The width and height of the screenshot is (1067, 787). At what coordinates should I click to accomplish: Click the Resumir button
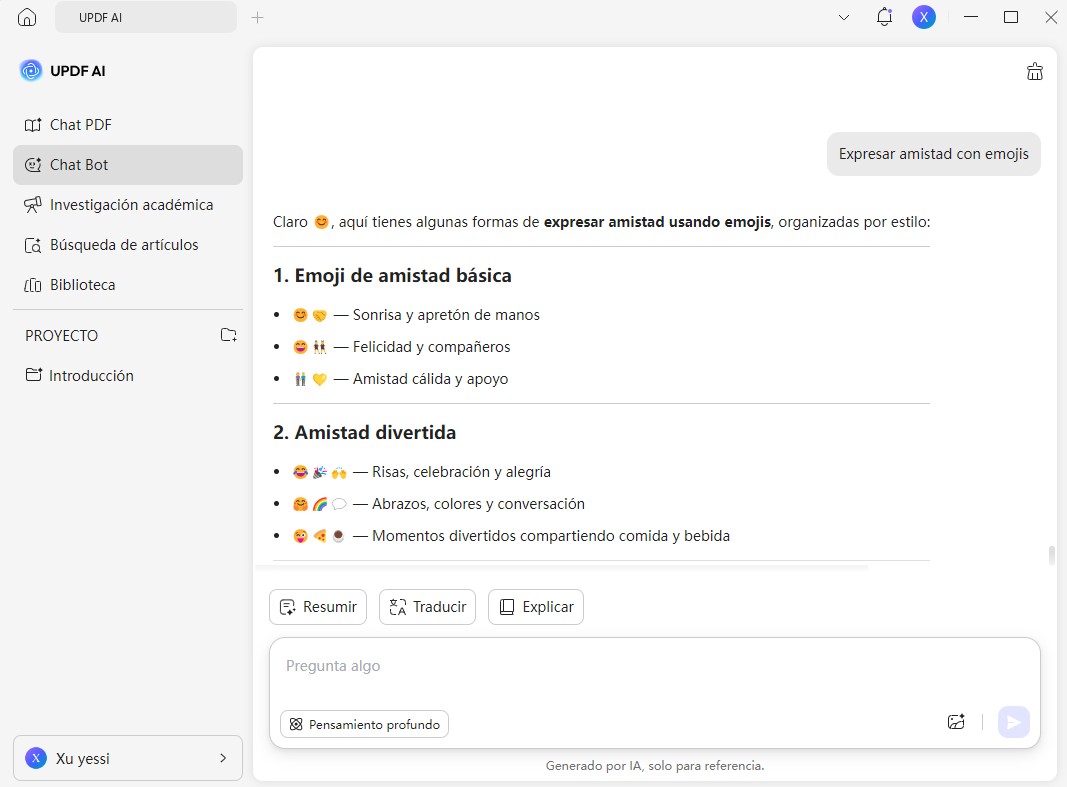point(318,607)
